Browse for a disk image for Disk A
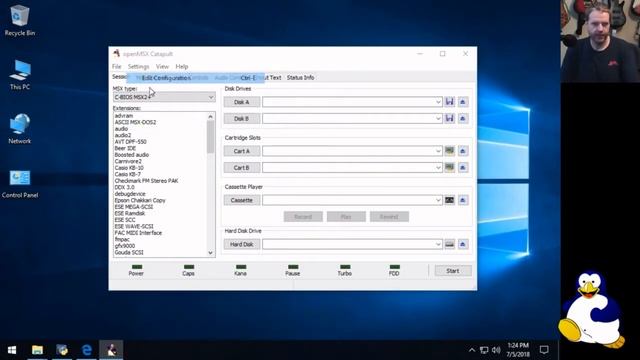This screenshot has height=360, width=640. [x=449, y=102]
